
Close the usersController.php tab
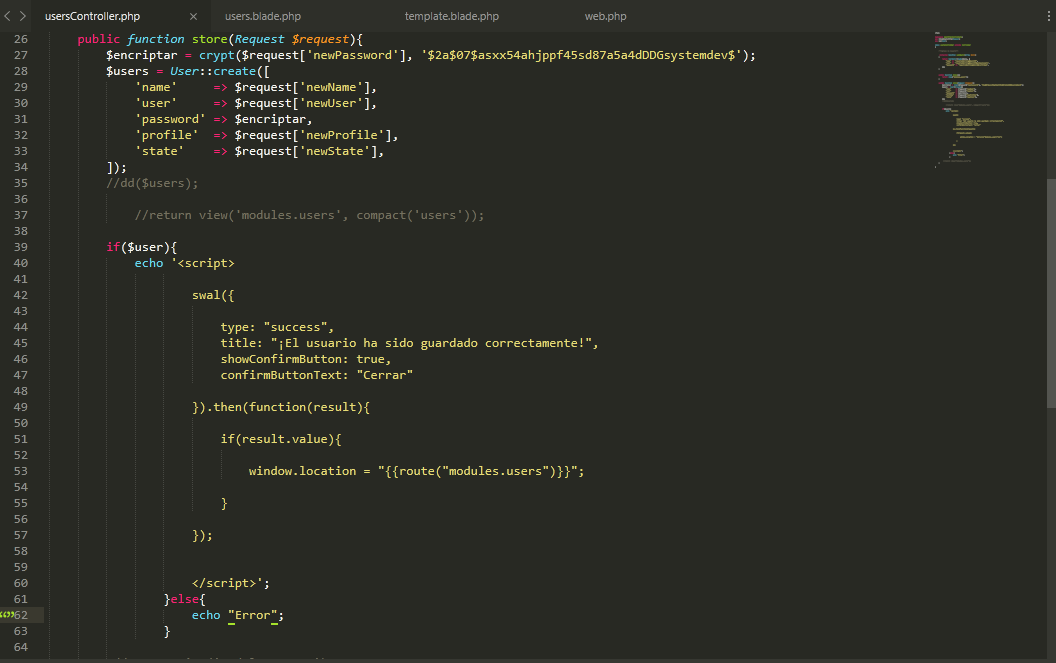click(x=193, y=16)
